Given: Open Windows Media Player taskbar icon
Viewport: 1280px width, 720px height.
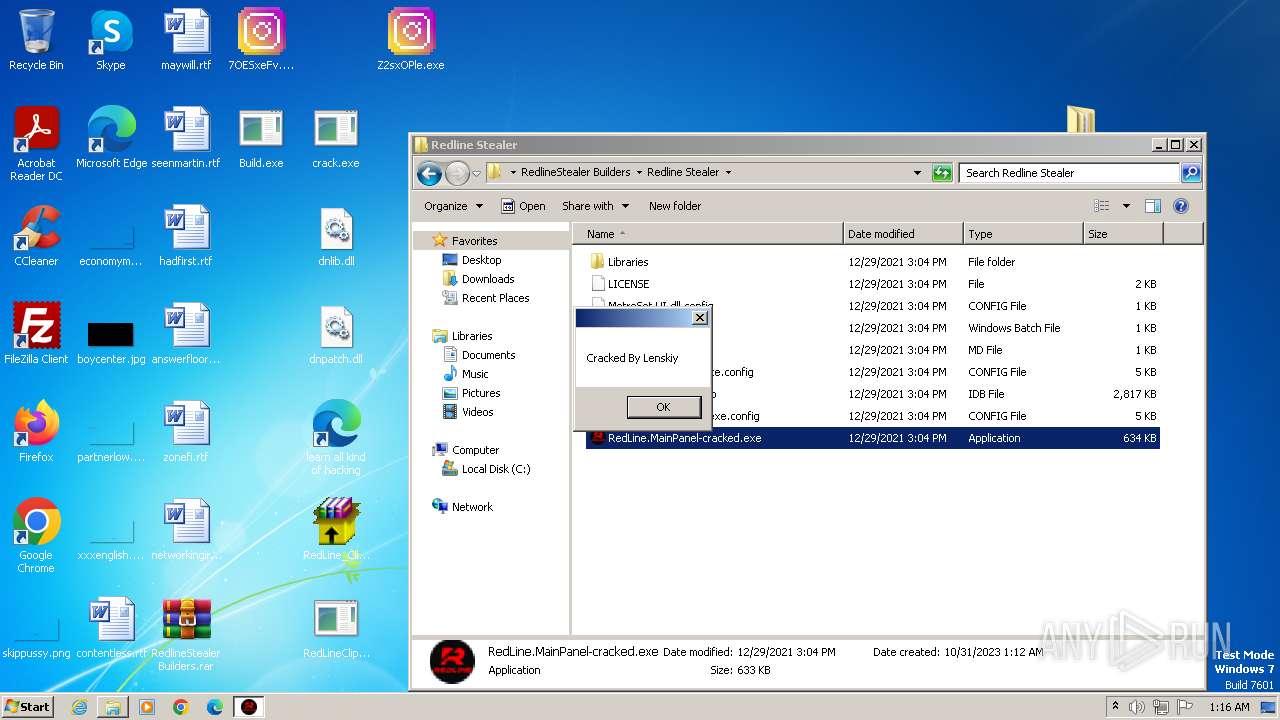Looking at the screenshot, I should tap(147, 707).
